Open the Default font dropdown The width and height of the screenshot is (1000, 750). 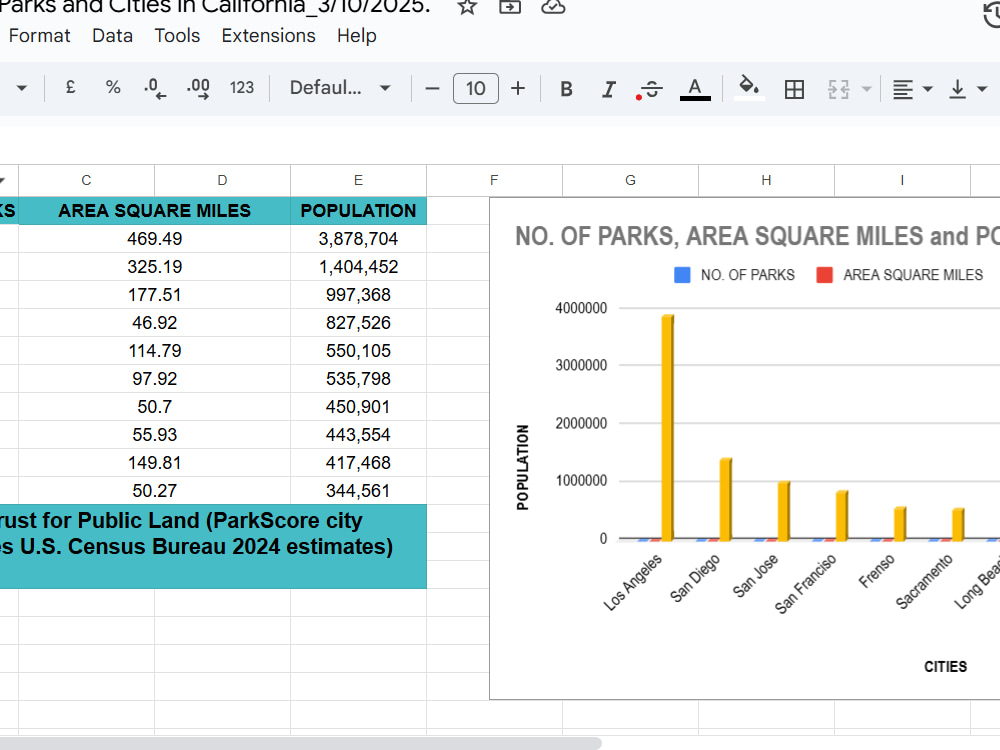click(340, 87)
